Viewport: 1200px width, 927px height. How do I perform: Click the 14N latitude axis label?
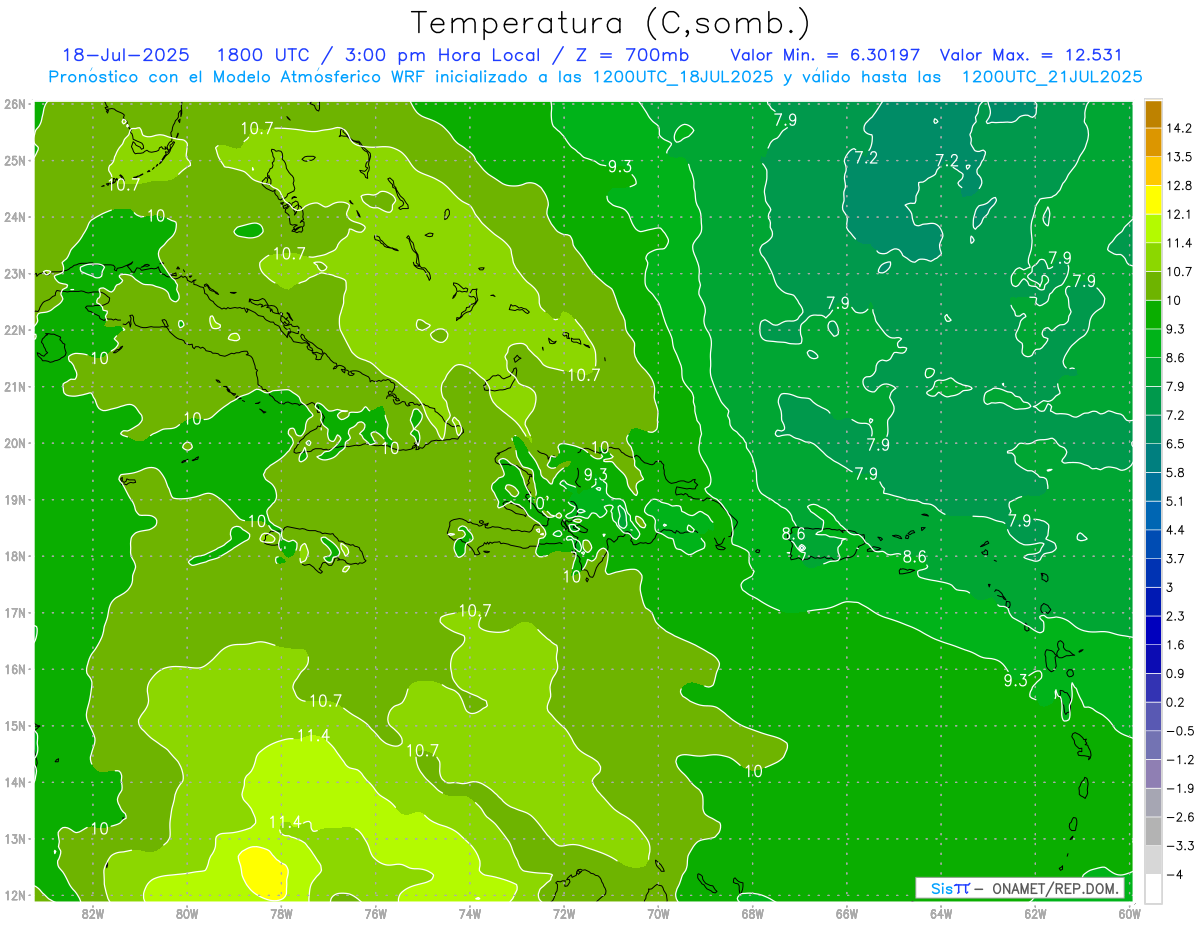coord(14,782)
